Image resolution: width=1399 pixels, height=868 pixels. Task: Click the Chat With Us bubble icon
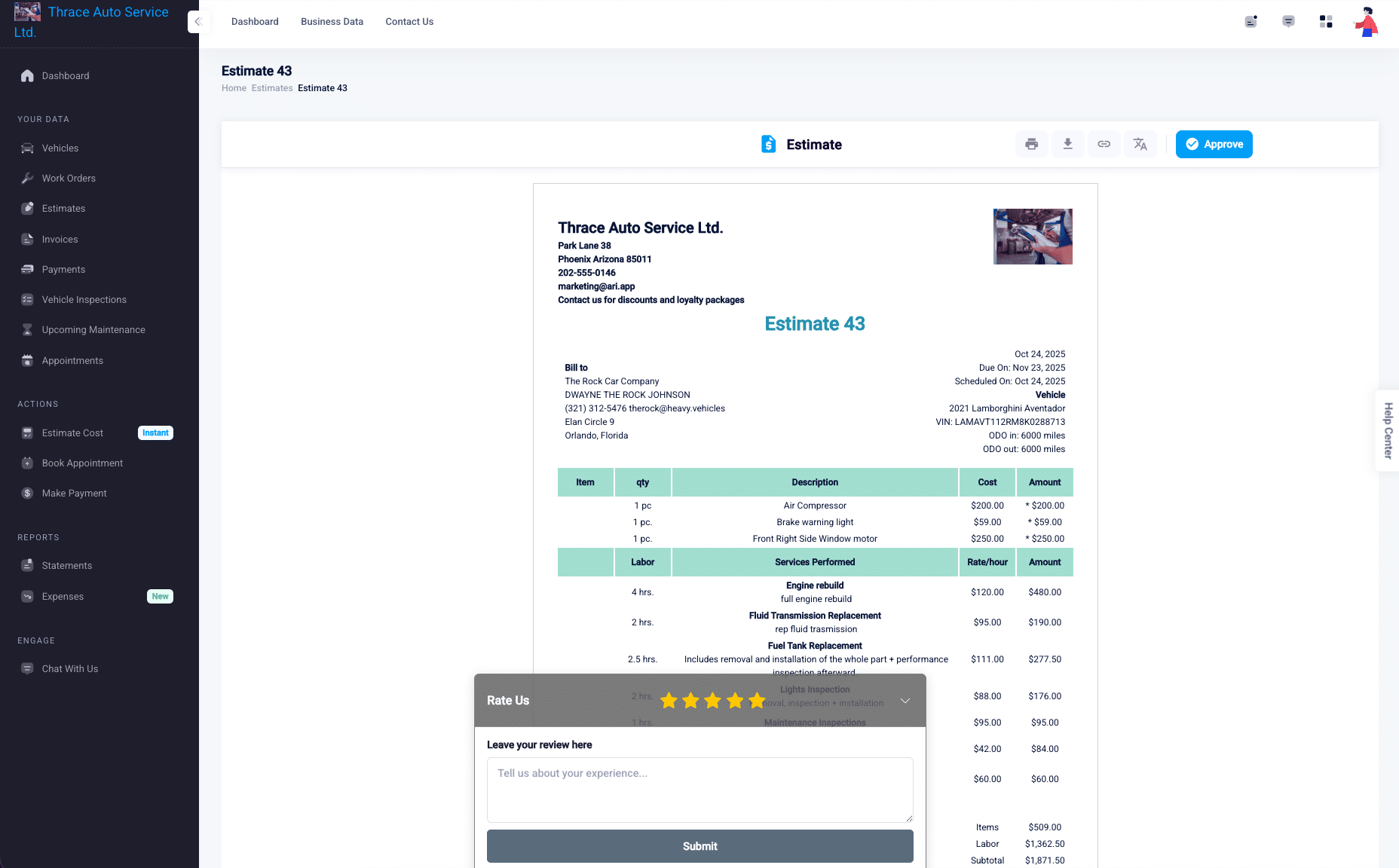[27, 669]
